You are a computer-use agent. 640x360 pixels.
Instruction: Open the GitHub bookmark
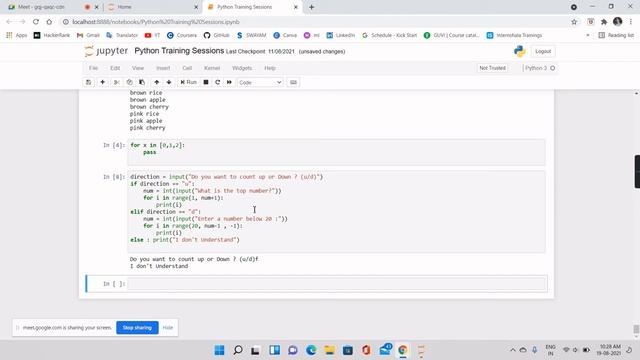[217, 36]
